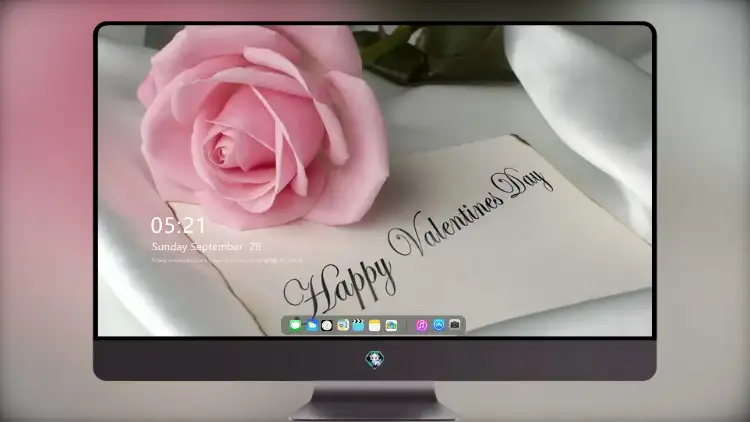This screenshot has height=422, width=750.
Task: Launch the Videos clapperboard app in dock
Action: (x=358, y=325)
